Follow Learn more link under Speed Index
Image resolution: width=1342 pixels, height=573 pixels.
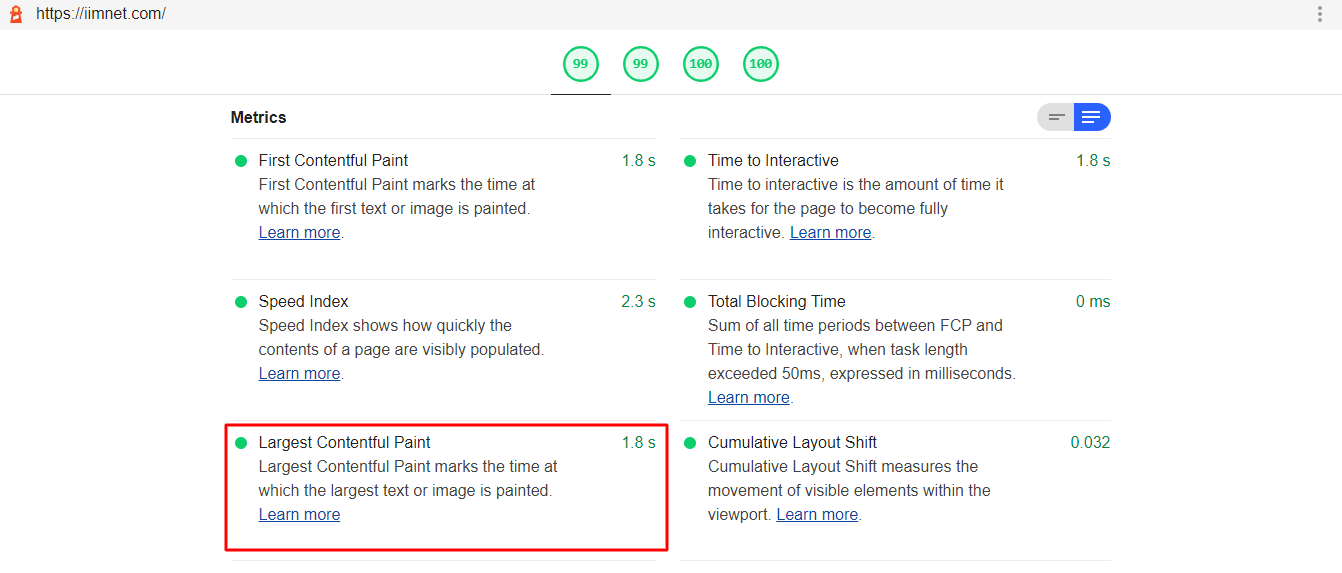pos(299,374)
